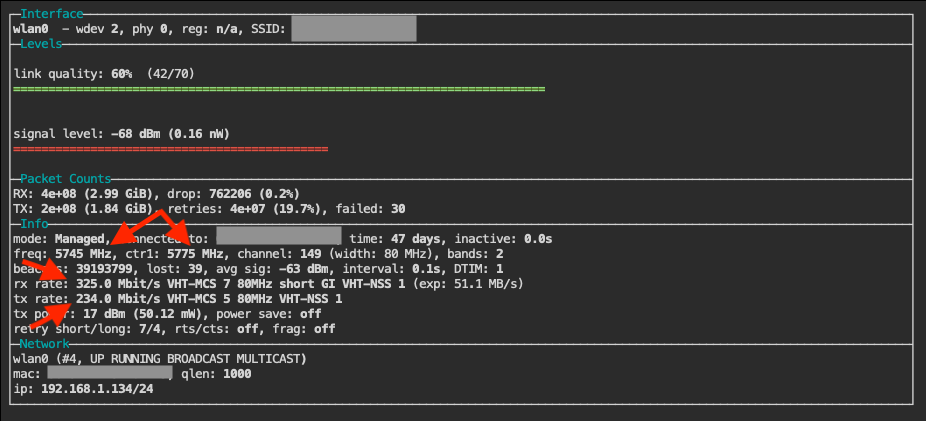Click the redacted connected-to address box
Viewport: 926px width, 421px height.
pyautogui.click(x=278, y=238)
